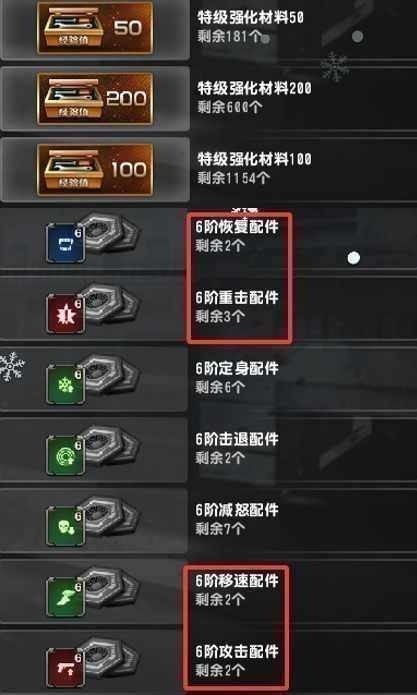Viewport: 417px width, 695px height.
Task: Select the green winged-boot speed icon
Action: coord(66,597)
